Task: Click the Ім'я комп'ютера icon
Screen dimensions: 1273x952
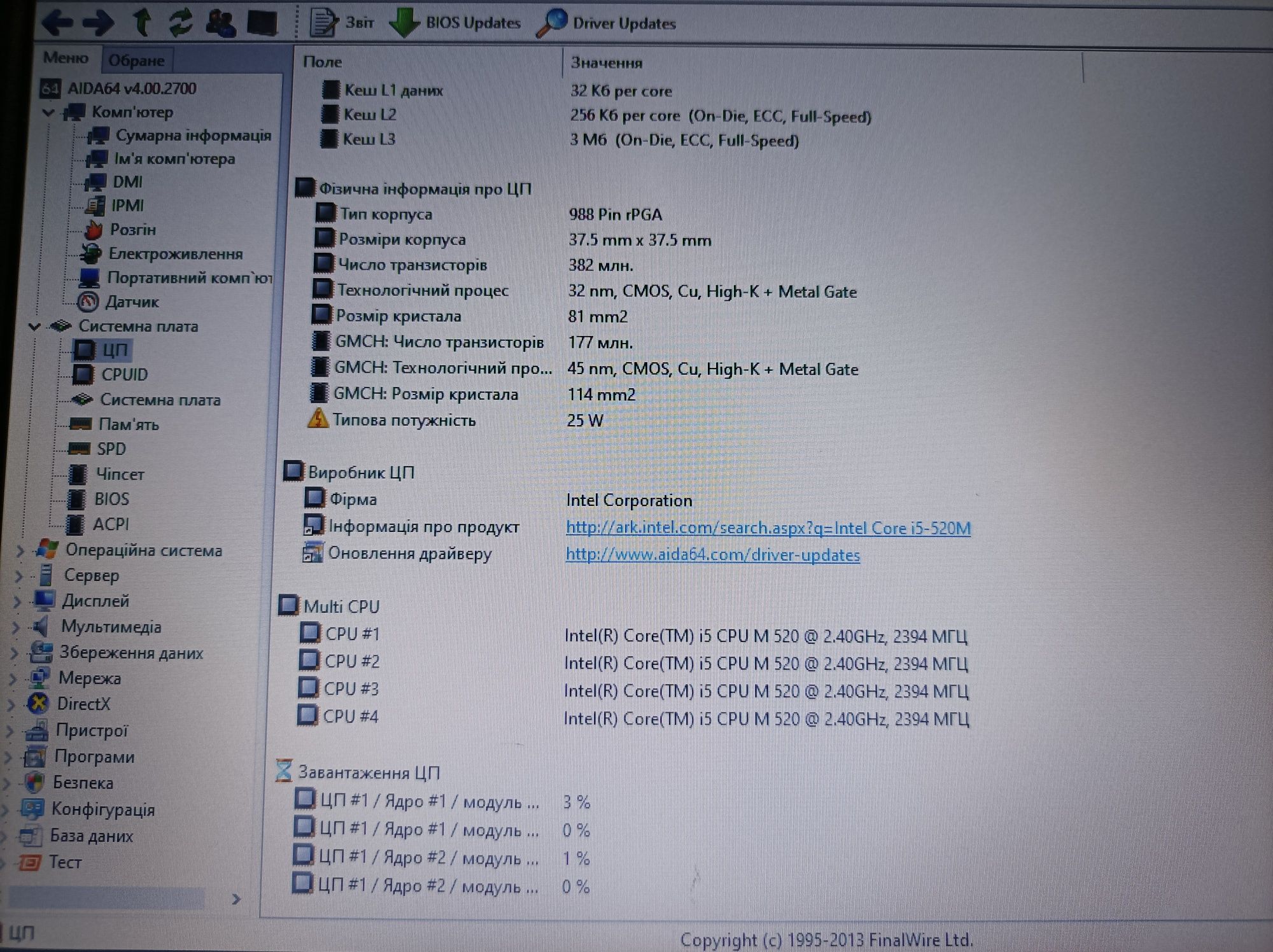Action: point(97,158)
